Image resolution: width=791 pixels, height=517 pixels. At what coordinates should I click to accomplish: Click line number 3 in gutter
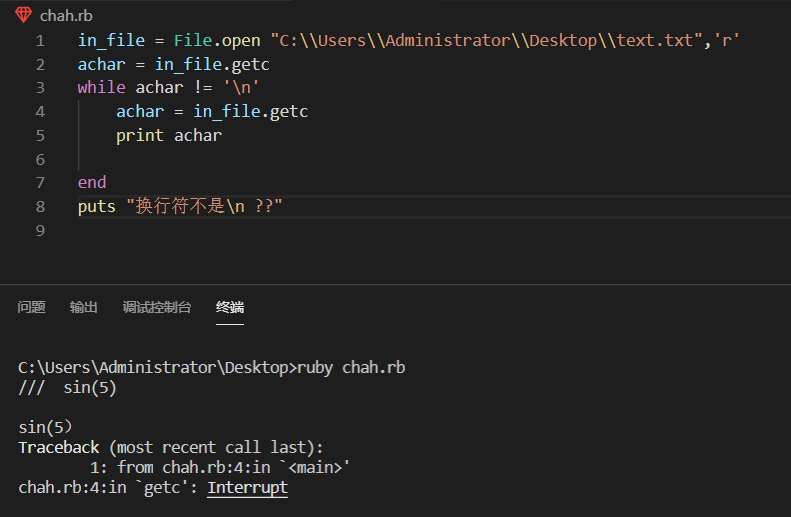click(40, 88)
